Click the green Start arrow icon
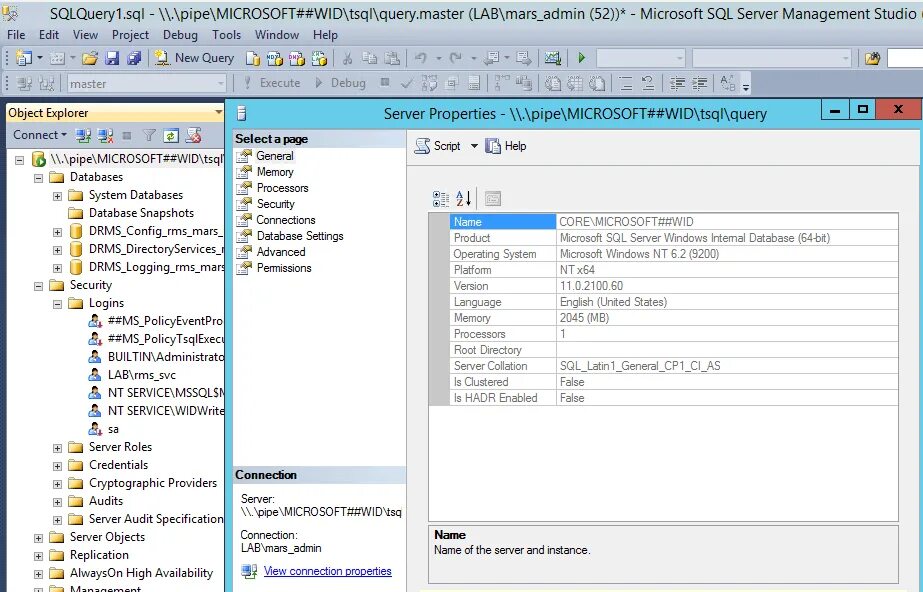Screen dimensions: 923x592 tap(582, 58)
